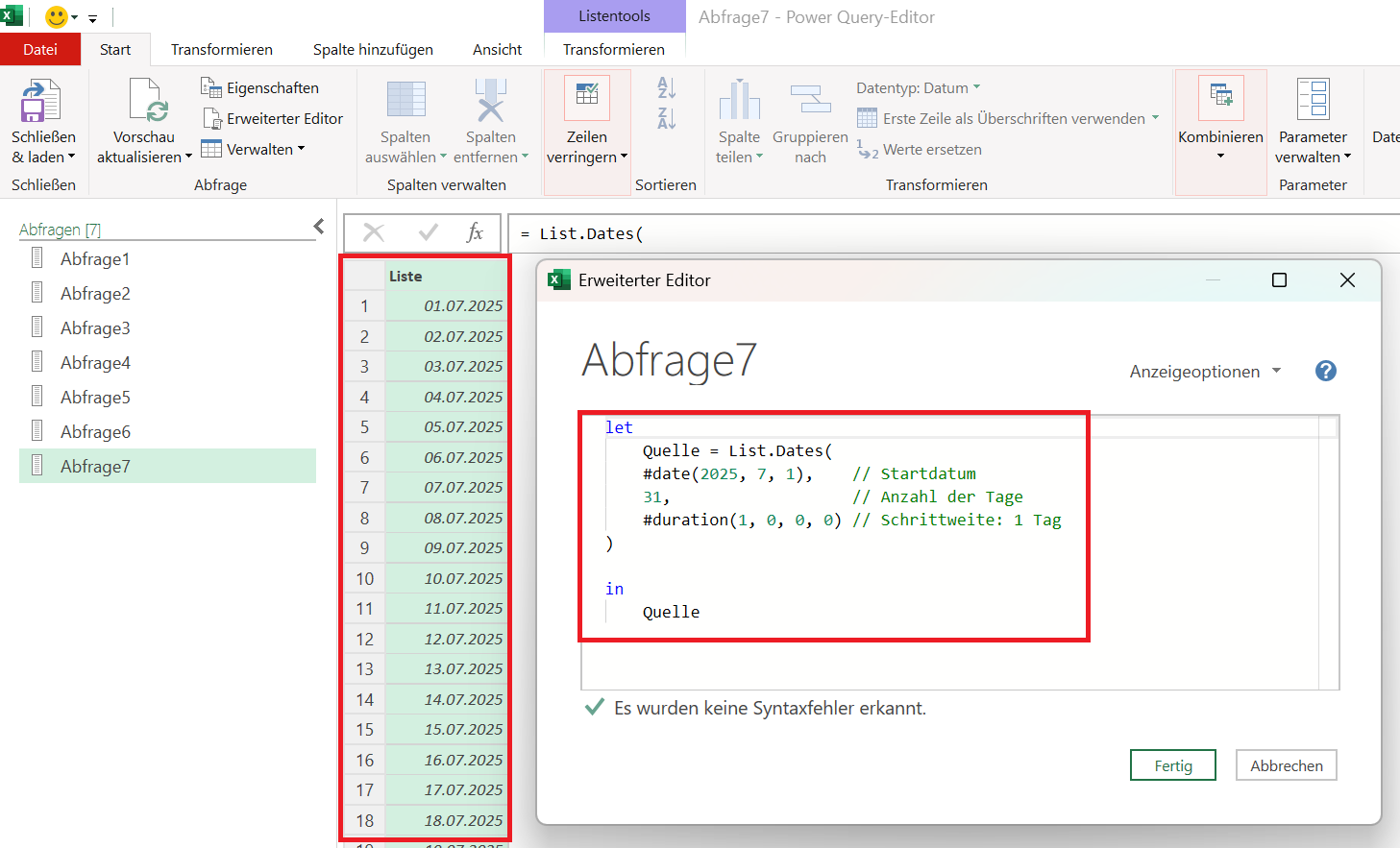Cancel formula with the X icon
The width and height of the screenshot is (1400, 848).
(x=374, y=232)
